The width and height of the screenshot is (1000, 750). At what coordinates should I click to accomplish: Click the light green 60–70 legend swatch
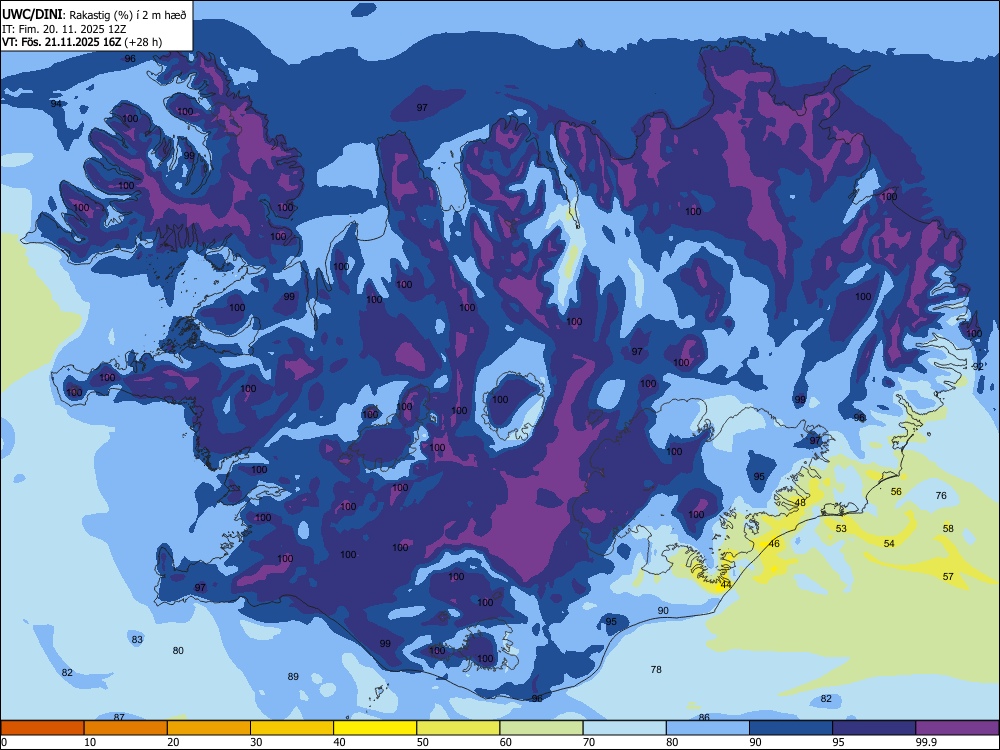click(541, 728)
